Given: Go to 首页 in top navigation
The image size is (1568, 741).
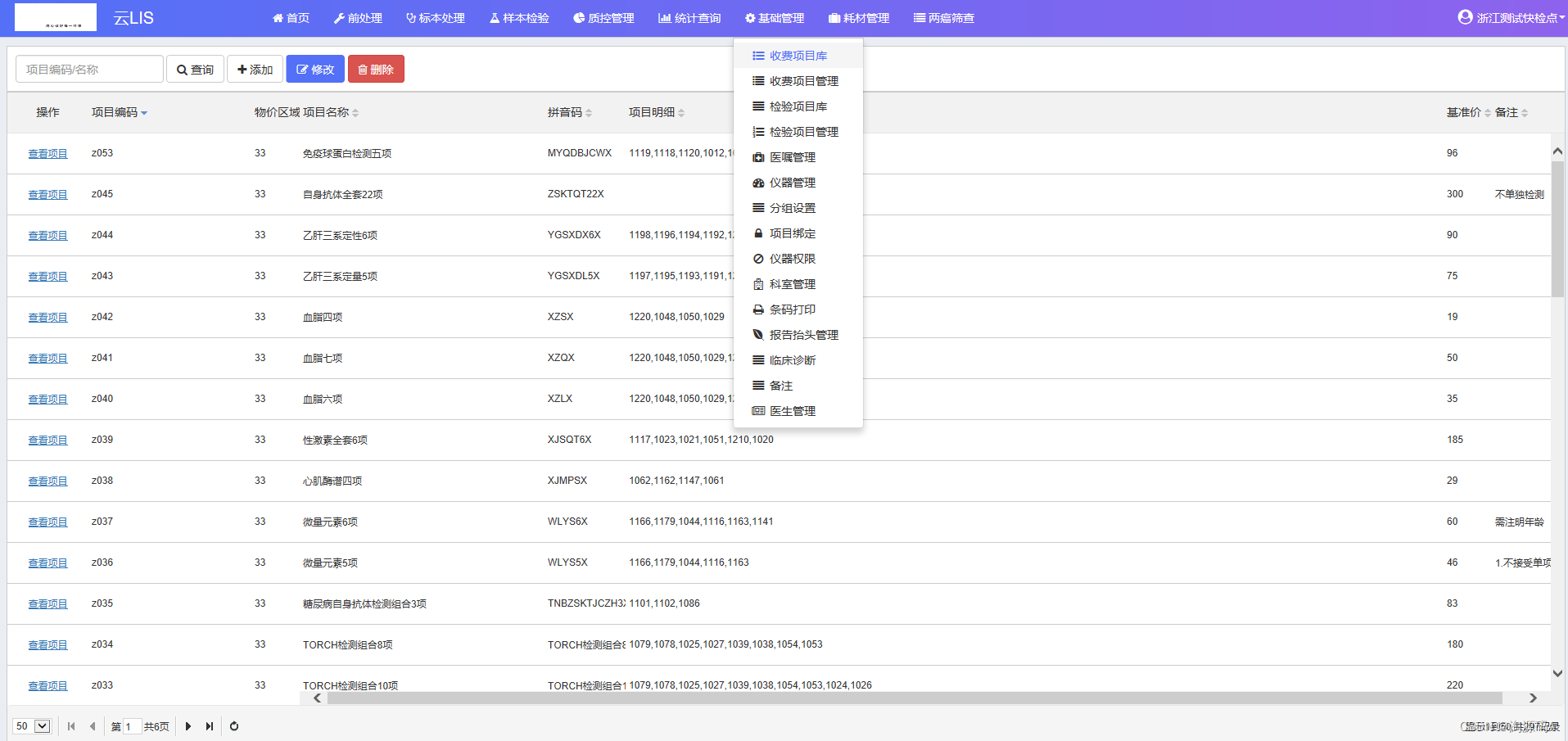Looking at the screenshot, I should pyautogui.click(x=291, y=18).
